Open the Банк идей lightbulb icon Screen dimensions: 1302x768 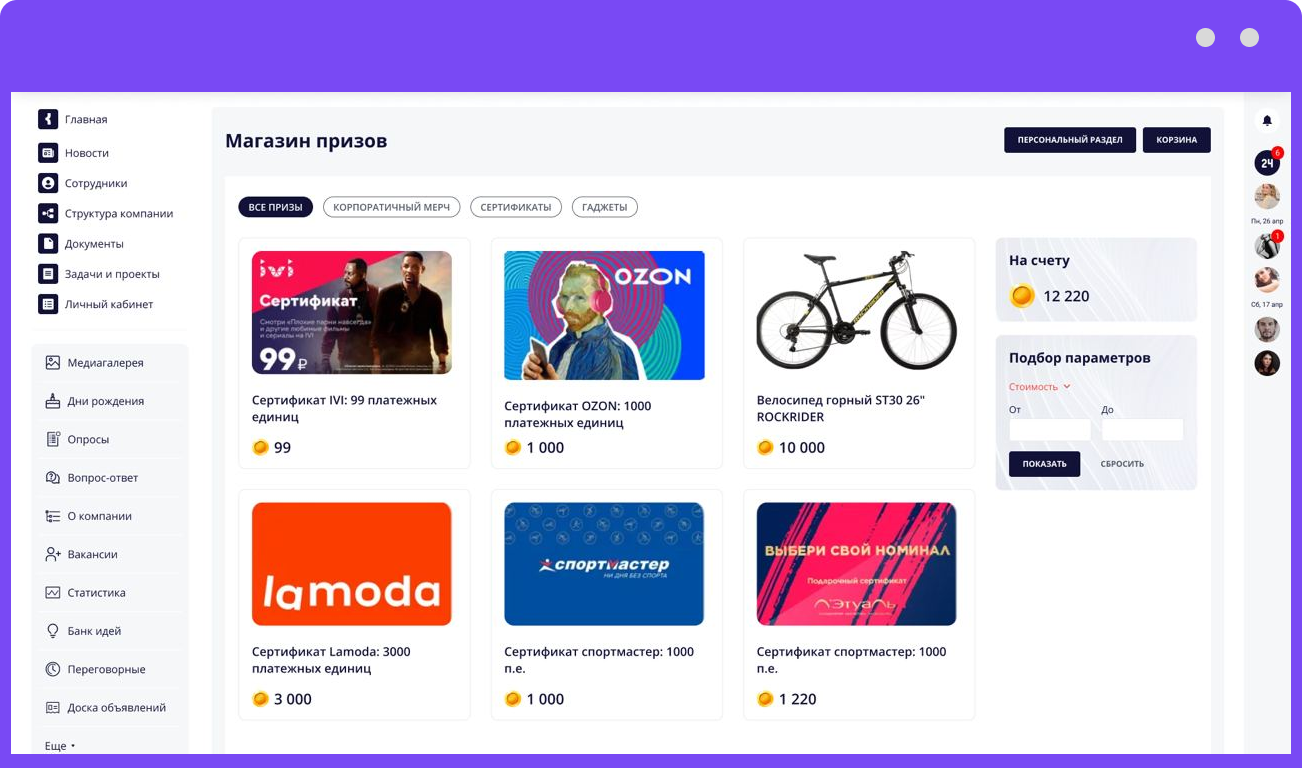pyautogui.click(x=53, y=631)
